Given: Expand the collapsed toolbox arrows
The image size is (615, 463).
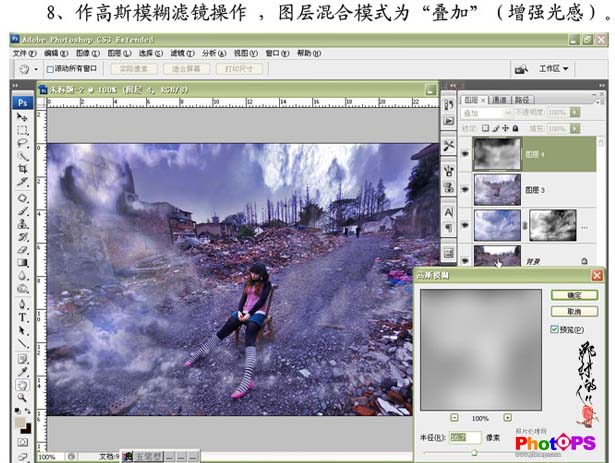Looking at the screenshot, I should pyautogui.click(x=15, y=85).
